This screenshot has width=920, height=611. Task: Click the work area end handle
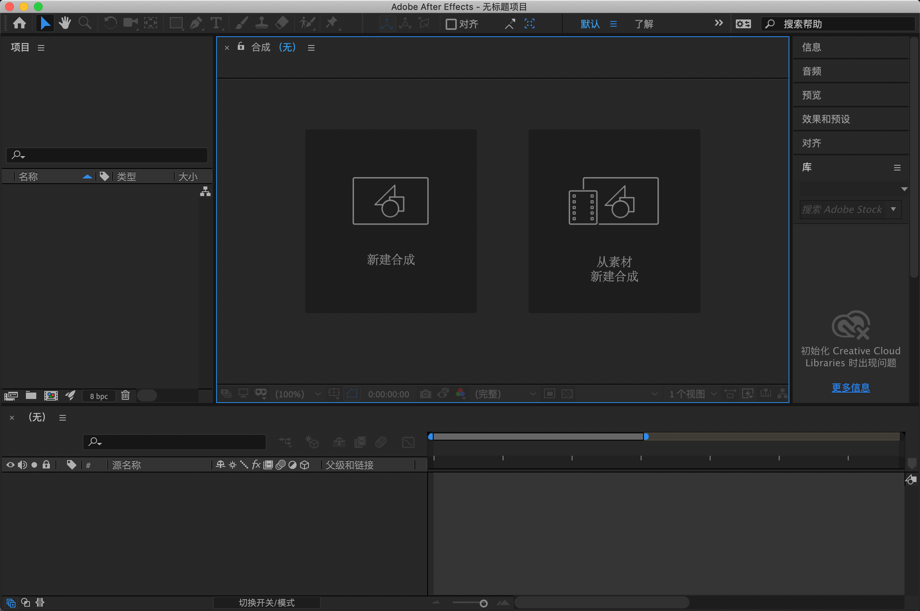[646, 437]
